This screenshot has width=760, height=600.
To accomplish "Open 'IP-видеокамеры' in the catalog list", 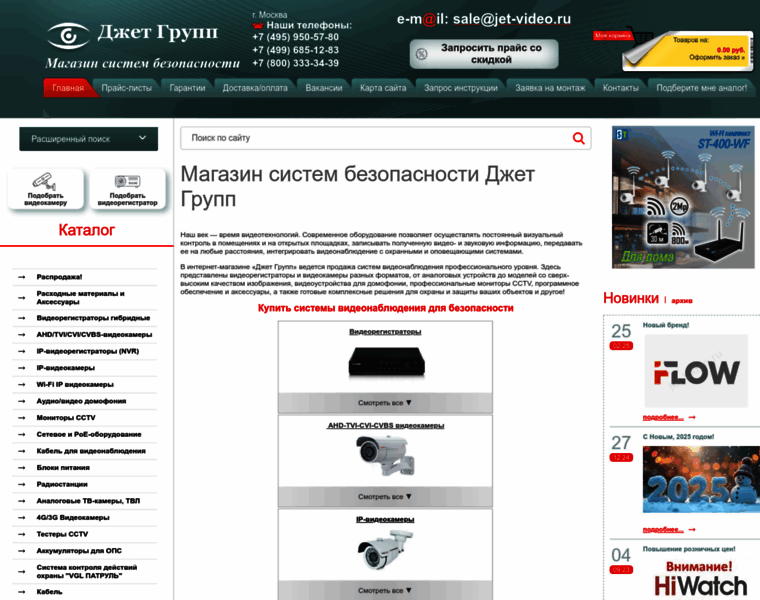I will pos(66,368).
